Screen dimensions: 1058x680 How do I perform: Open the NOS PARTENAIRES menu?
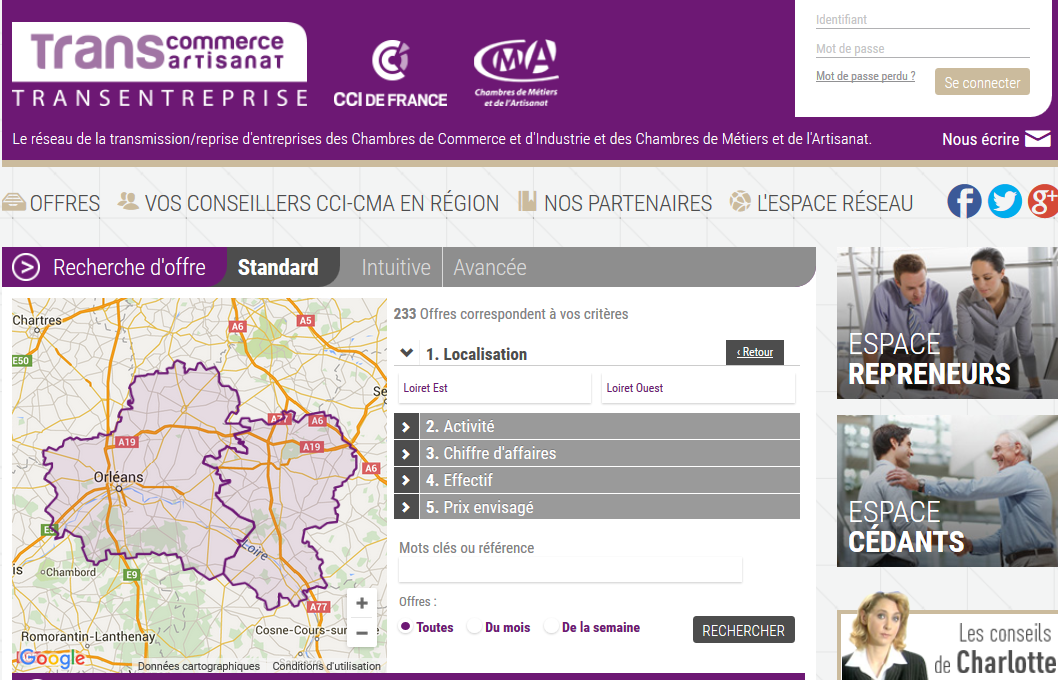click(x=628, y=203)
